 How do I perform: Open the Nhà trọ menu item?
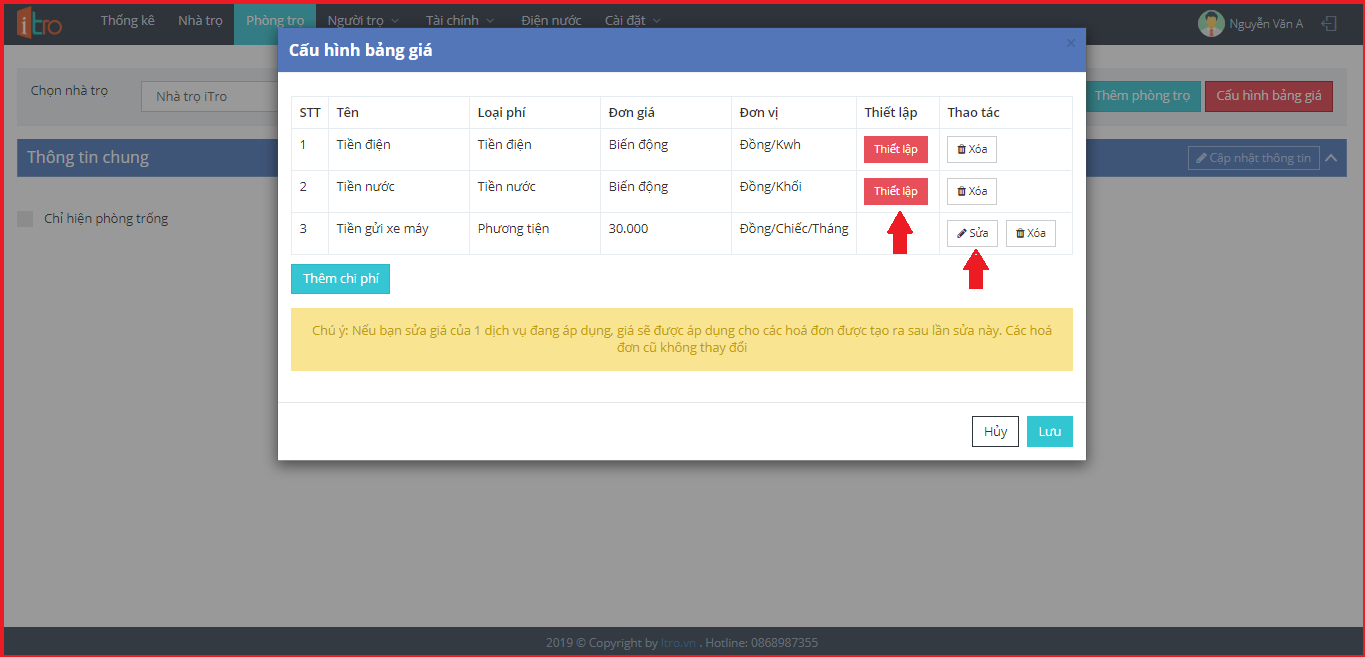click(200, 21)
